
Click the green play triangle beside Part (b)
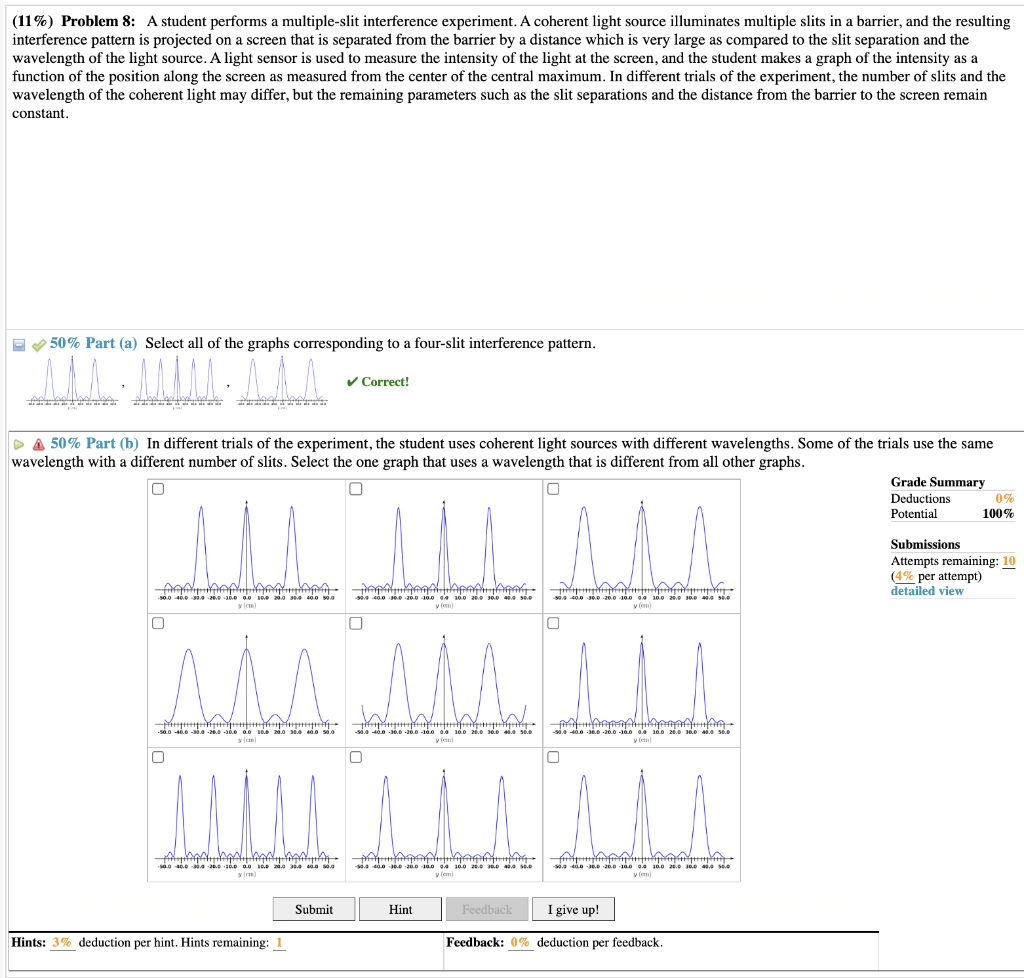(x=17, y=443)
